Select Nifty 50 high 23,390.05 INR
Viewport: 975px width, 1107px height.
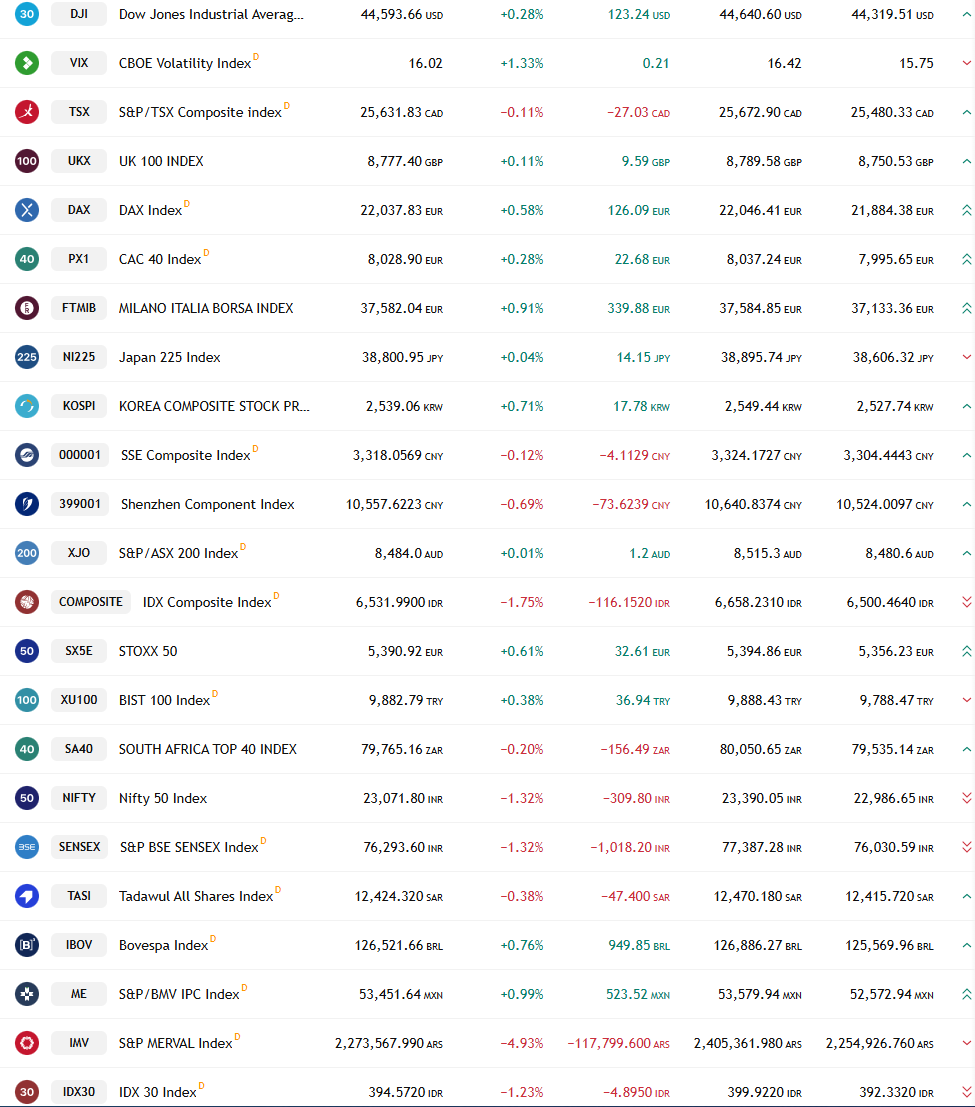[x=762, y=798]
